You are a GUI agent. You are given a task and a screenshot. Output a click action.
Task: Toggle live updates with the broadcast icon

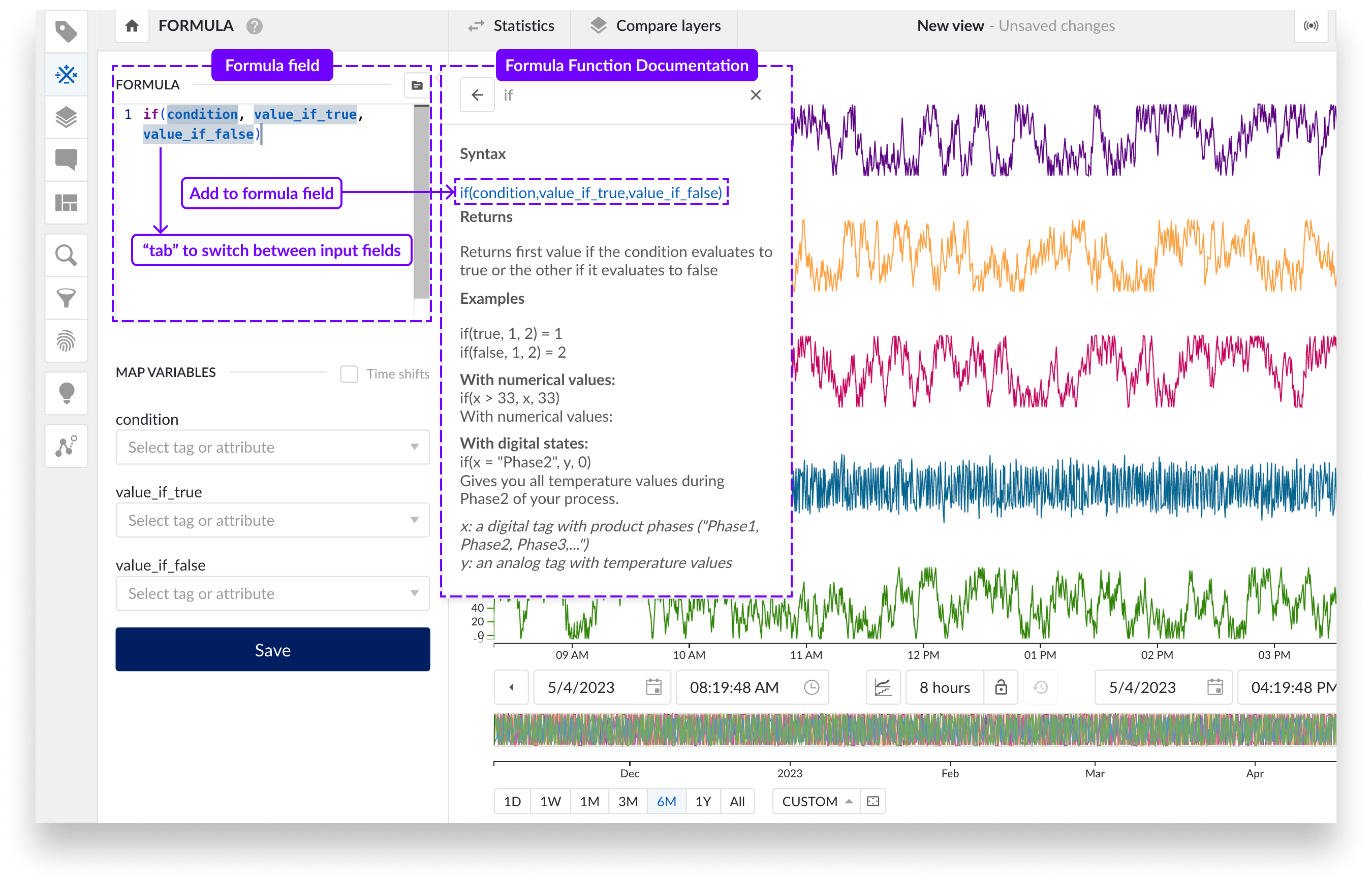coord(1311,25)
